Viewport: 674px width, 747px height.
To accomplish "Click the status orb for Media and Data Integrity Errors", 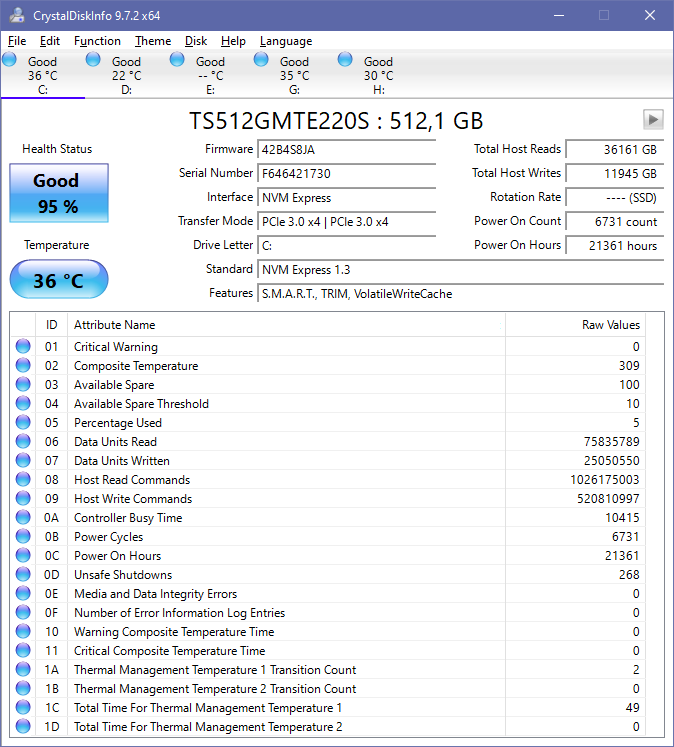I will coord(23,594).
